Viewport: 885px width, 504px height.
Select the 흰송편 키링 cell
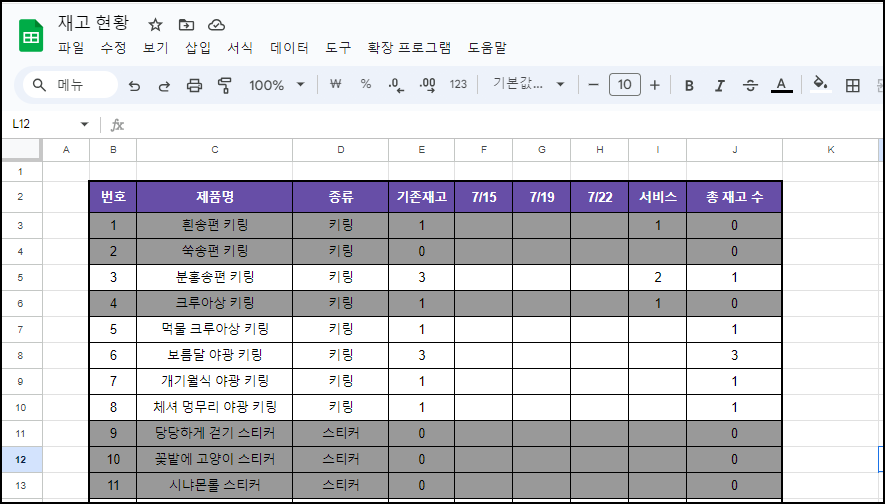(x=214, y=226)
